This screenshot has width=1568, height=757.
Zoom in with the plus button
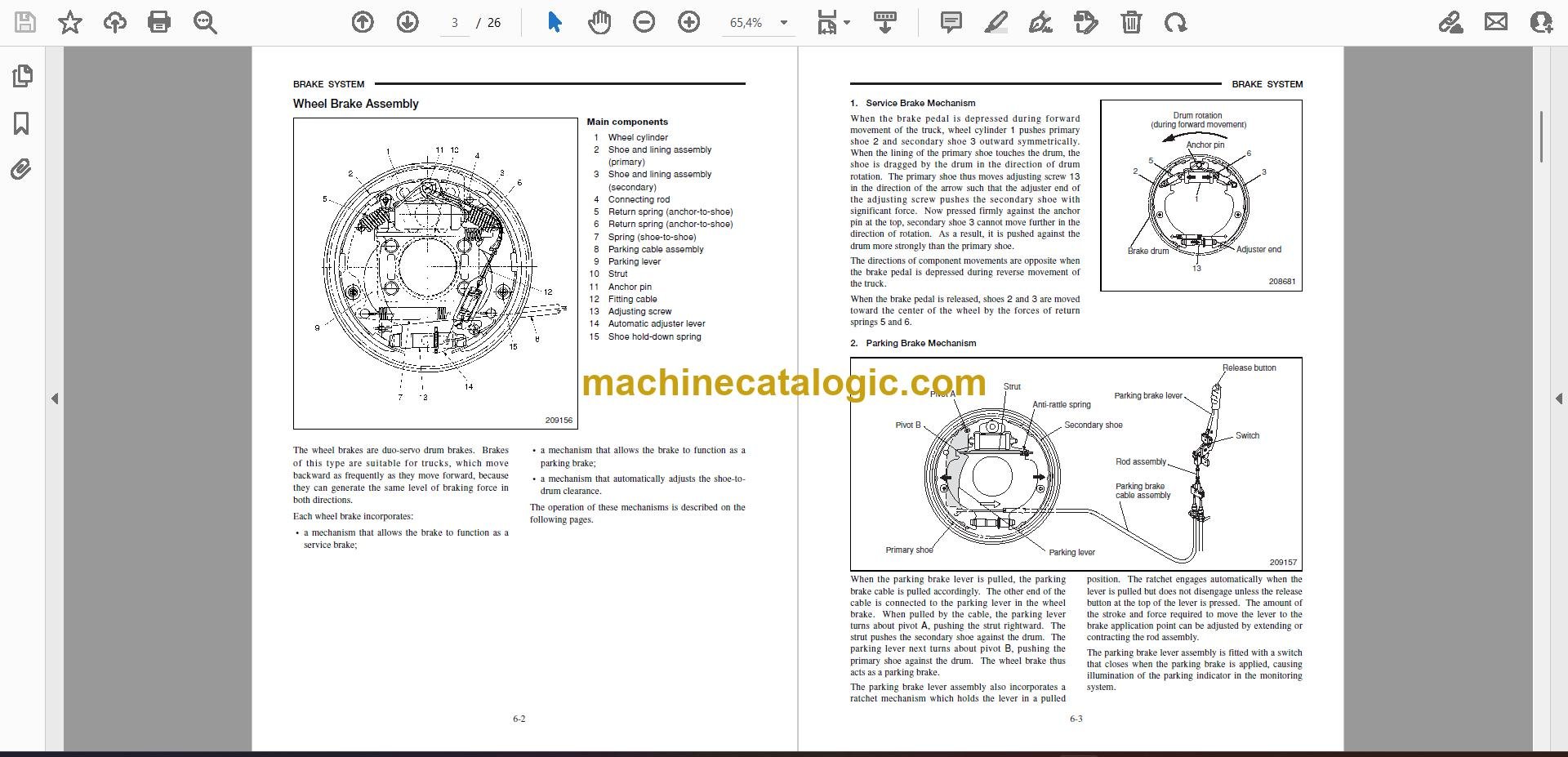pyautogui.click(x=689, y=22)
